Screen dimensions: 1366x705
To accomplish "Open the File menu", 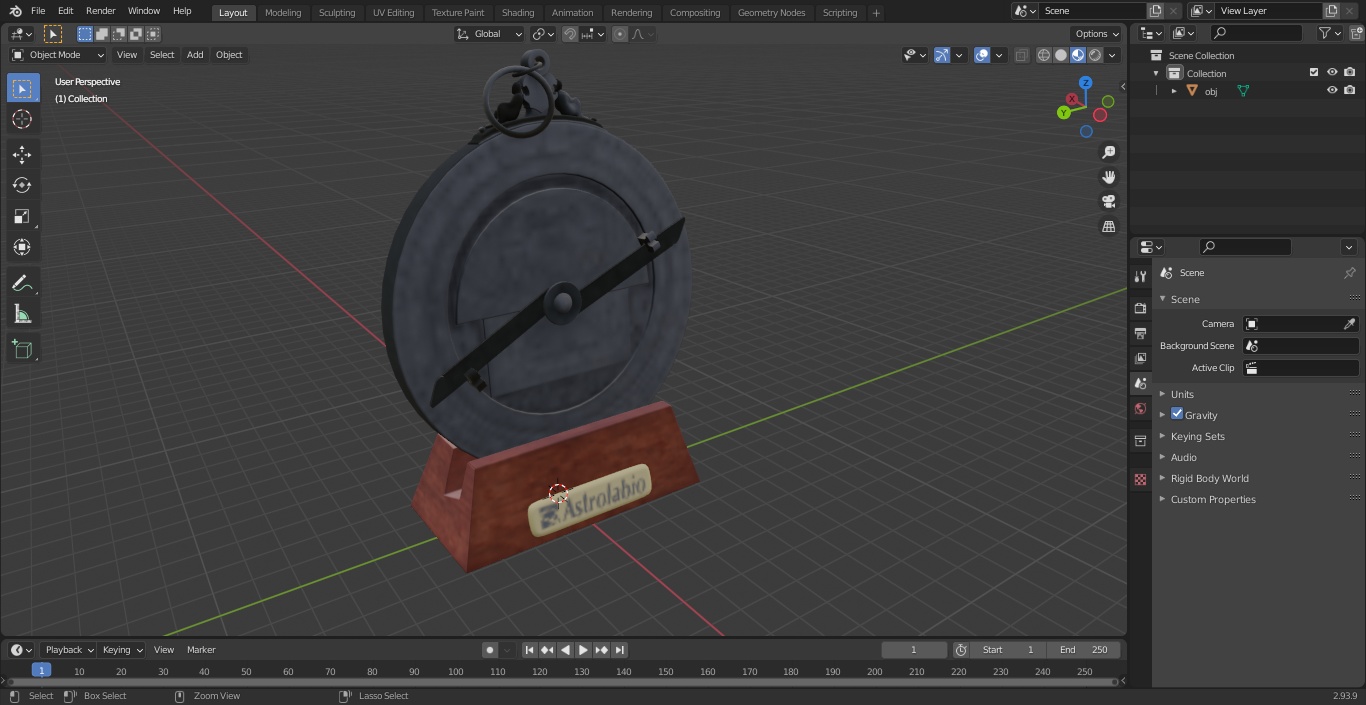I will pos(38,11).
